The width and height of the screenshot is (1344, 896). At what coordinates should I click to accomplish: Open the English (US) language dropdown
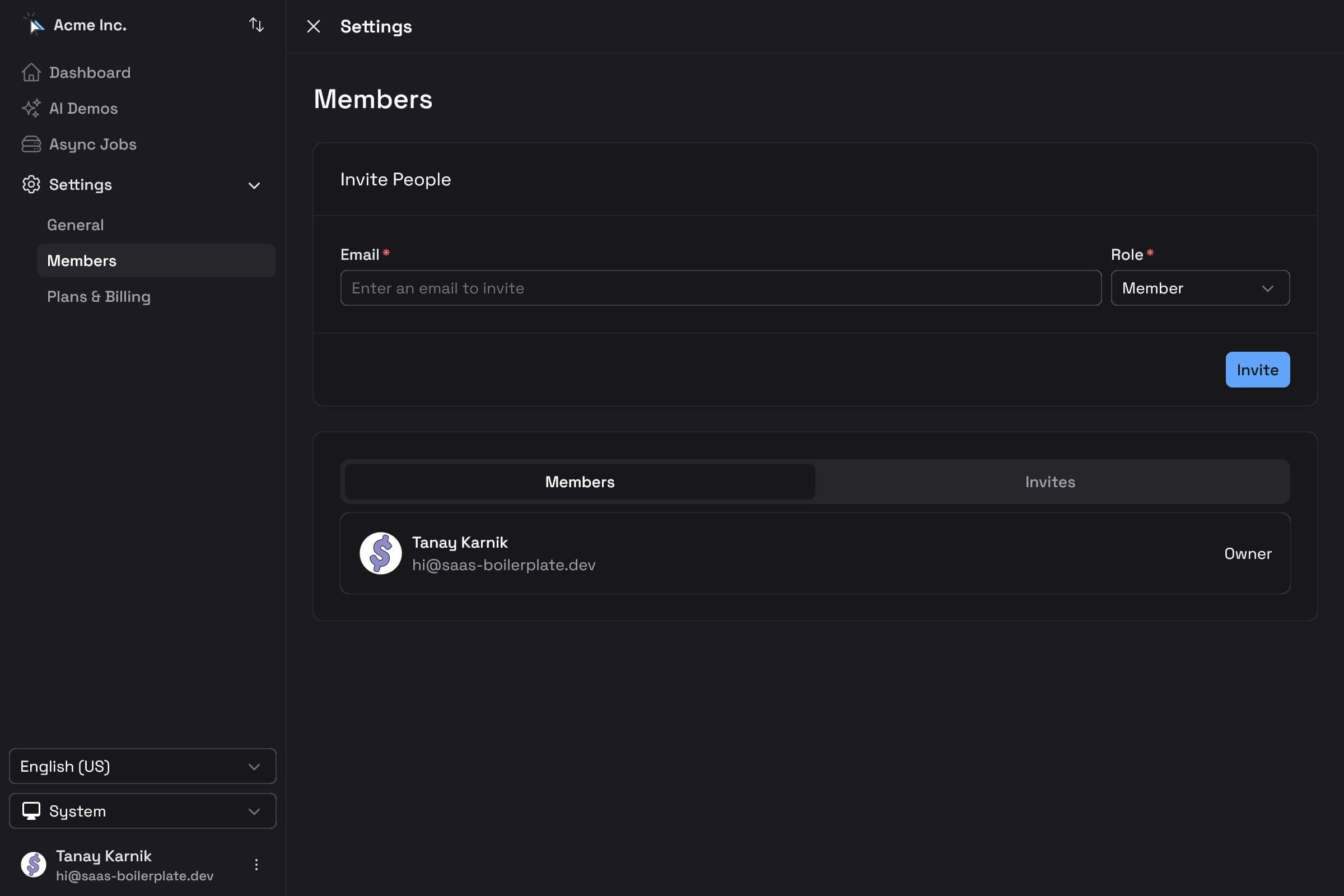[142, 766]
